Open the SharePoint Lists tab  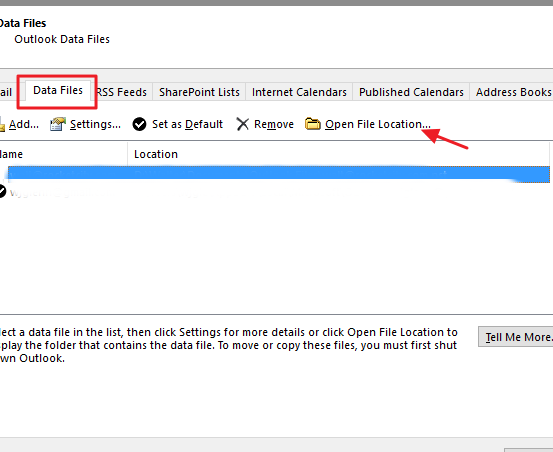click(199, 92)
